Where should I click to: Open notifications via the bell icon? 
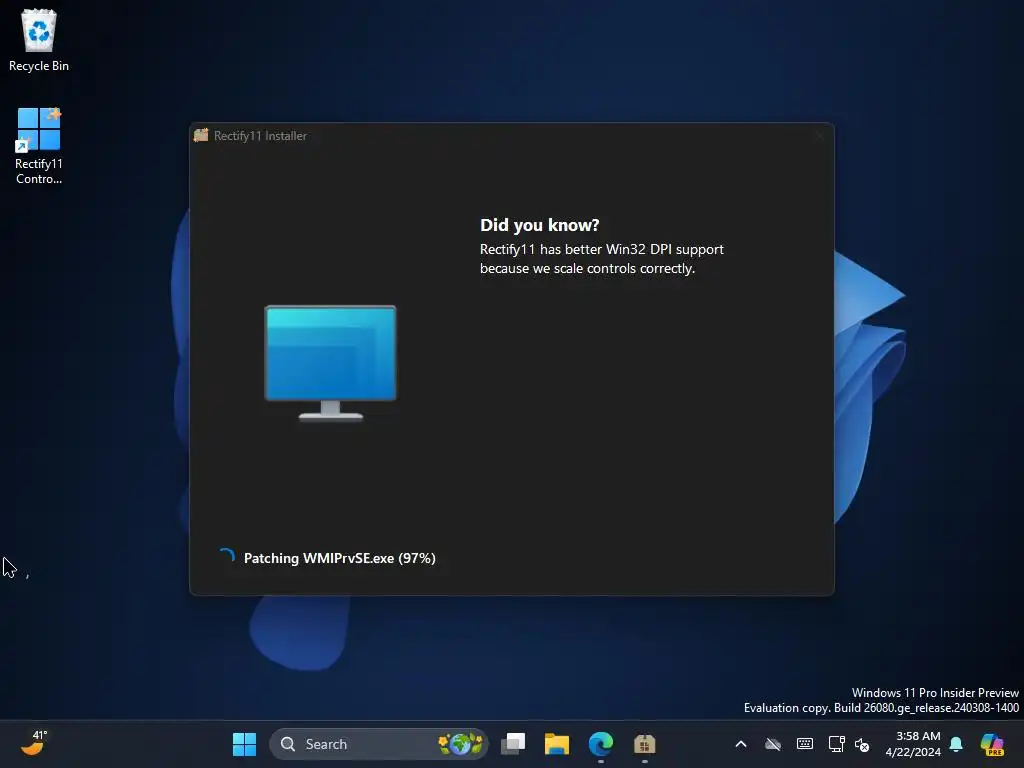tap(956, 744)
